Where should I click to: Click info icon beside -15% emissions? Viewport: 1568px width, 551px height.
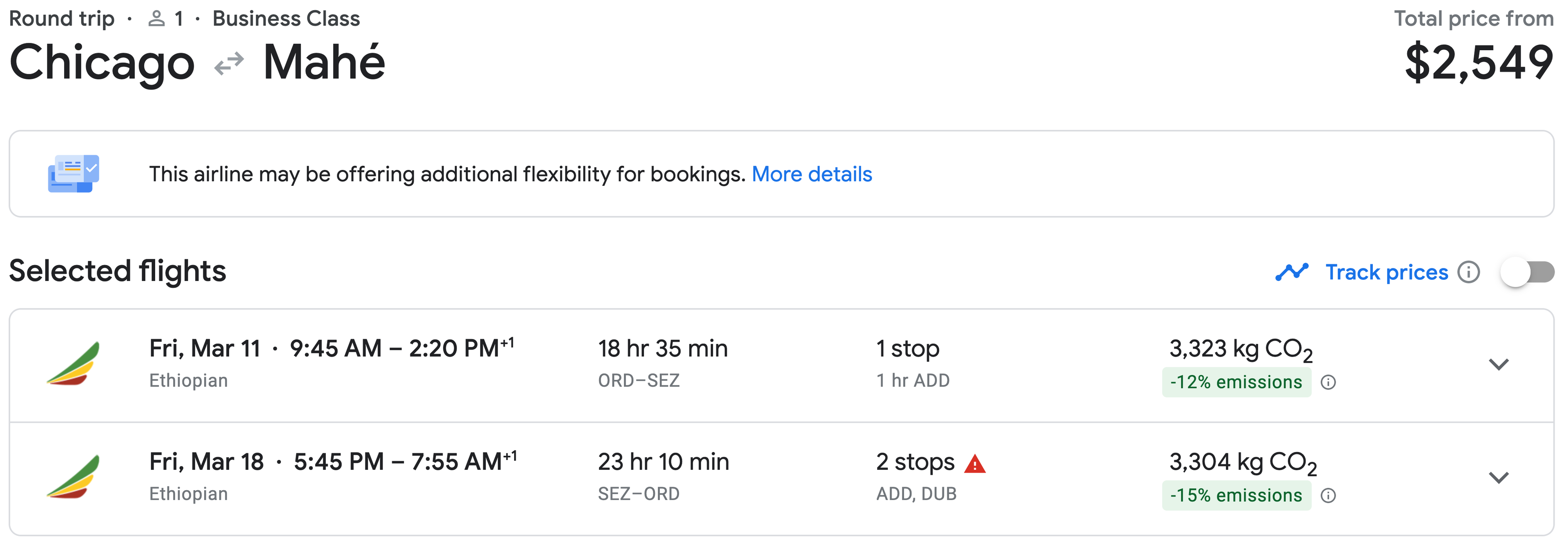click(1328, 495)
